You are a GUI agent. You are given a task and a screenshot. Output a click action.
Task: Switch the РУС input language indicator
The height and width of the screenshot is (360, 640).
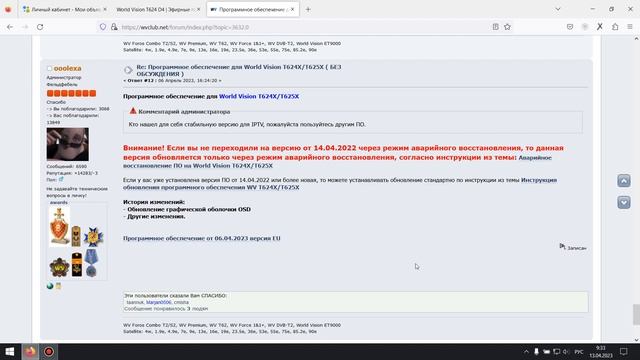(579, 351)
